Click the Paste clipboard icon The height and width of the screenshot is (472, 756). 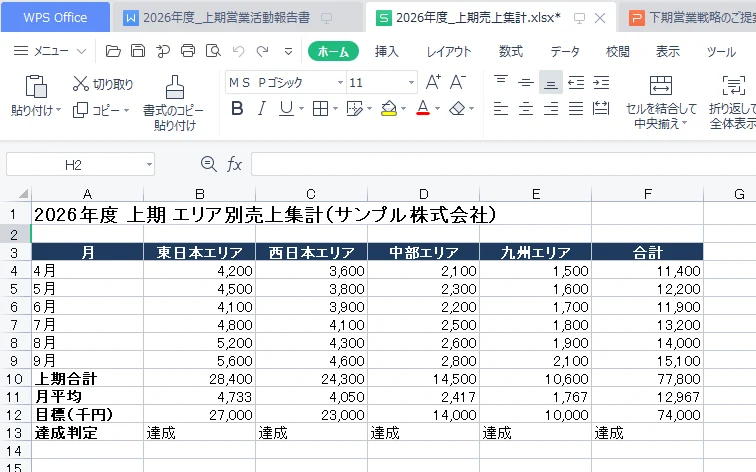click(36, 87)
